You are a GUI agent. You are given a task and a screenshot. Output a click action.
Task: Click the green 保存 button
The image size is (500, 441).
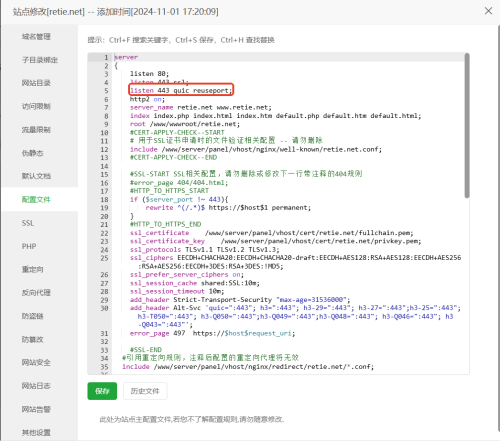click(x=102, y=391)
